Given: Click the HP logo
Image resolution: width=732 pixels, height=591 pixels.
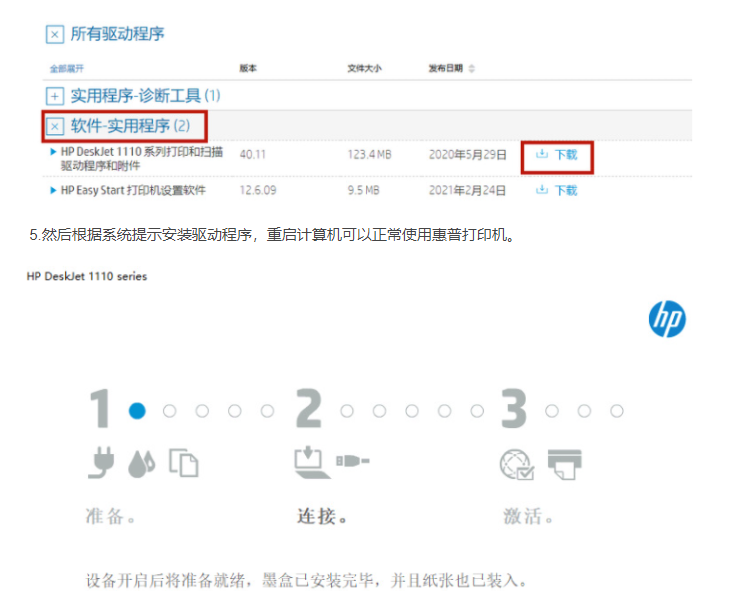Looking at the screenshot, I should [667, 319].
